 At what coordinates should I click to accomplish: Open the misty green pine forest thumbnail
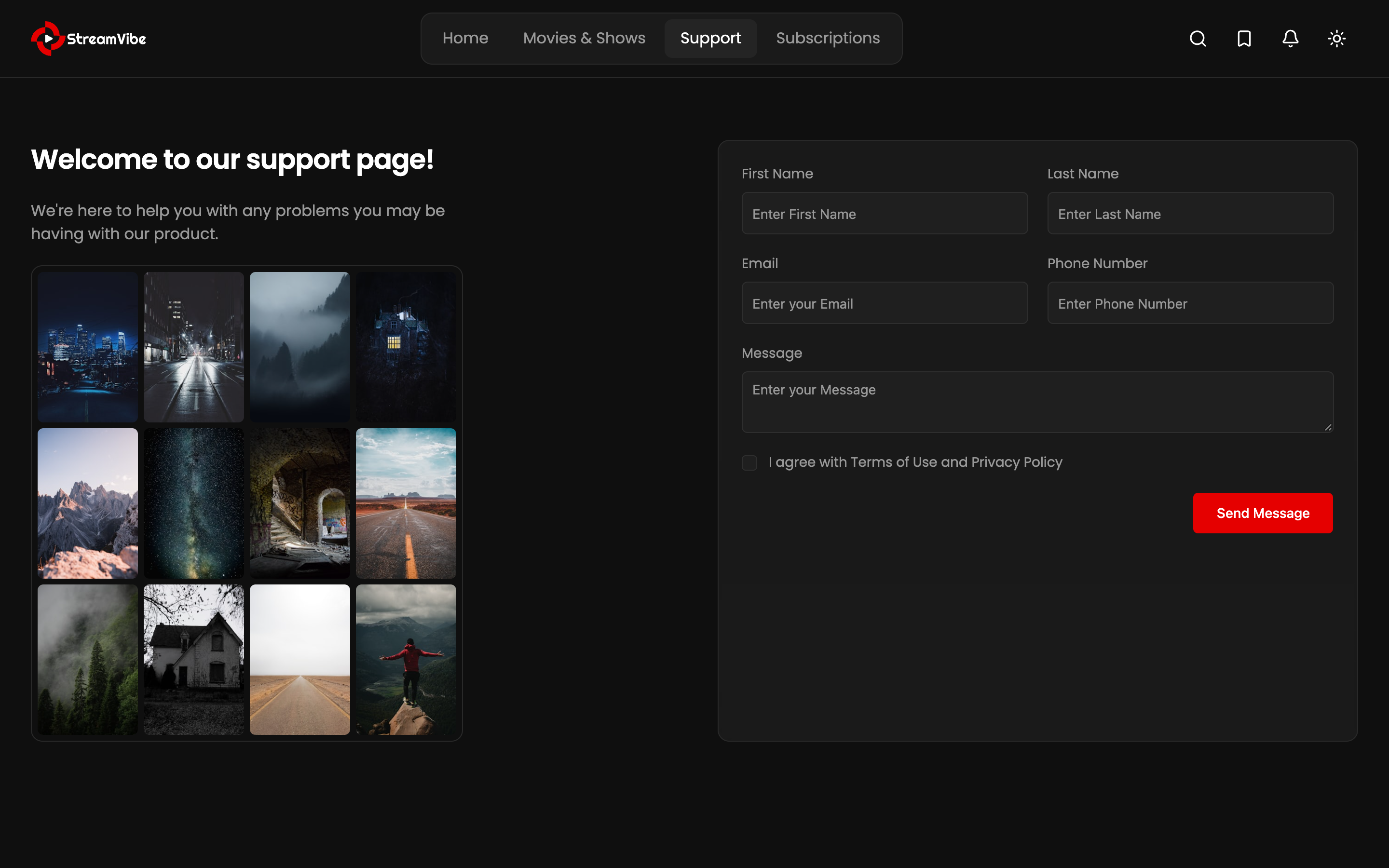[88, 659]
